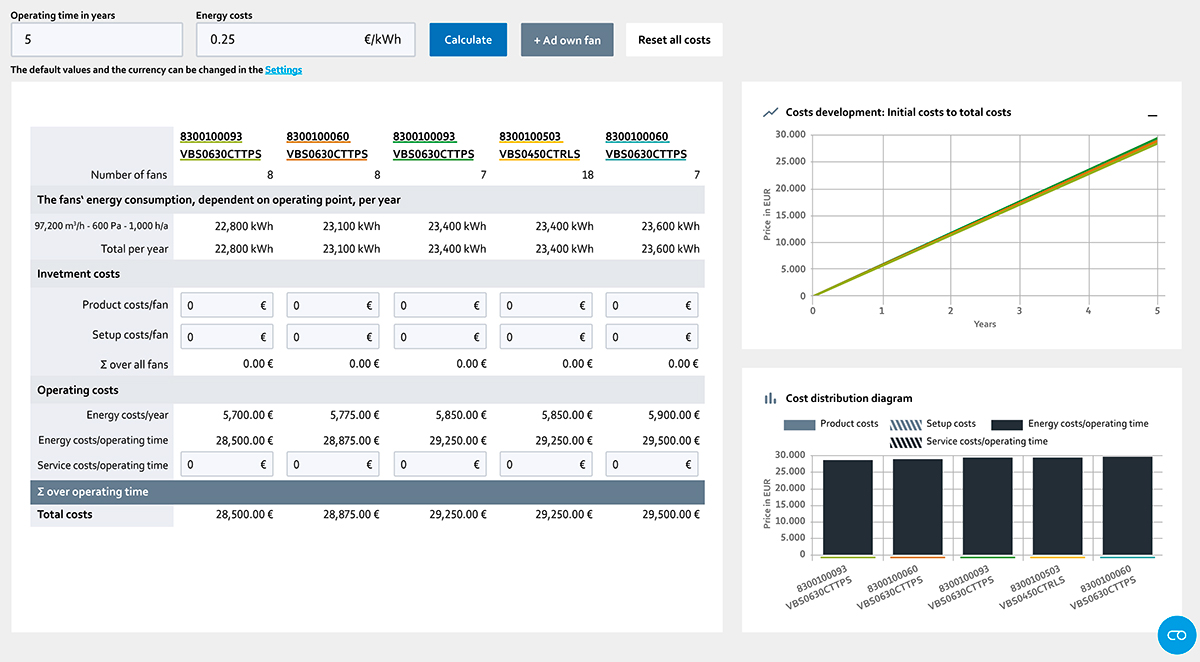Toggle the Service costs/operating time legend swatch
Viewport: 1200px width, 662px height.
click(x=905, y=441)
